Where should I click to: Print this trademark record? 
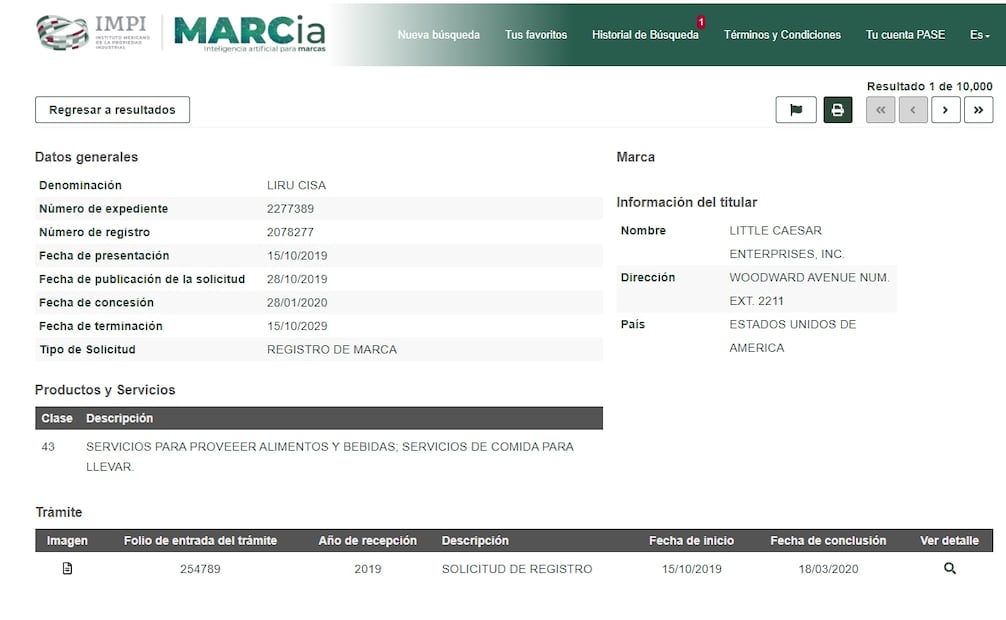(x=837, y=110)
